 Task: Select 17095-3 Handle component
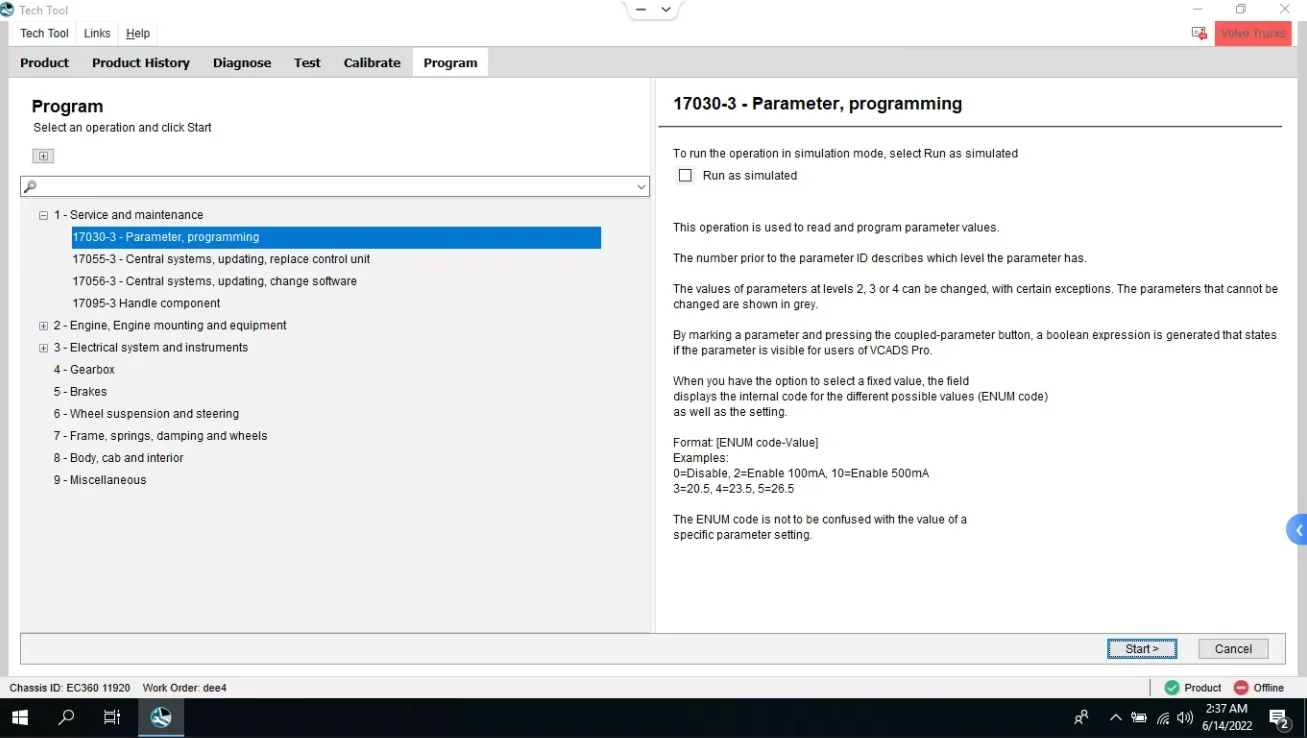point(146,303)
